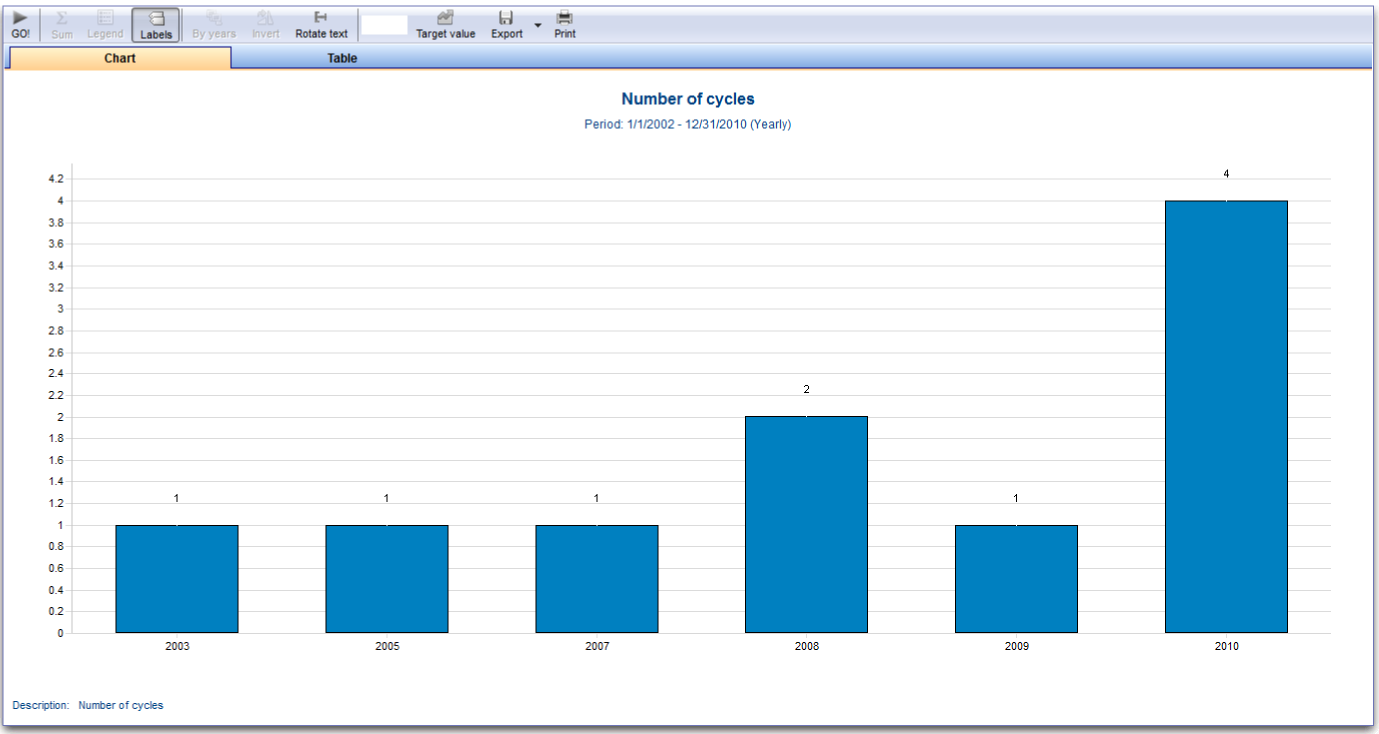Set the Target value

click(x=446, y=25)
